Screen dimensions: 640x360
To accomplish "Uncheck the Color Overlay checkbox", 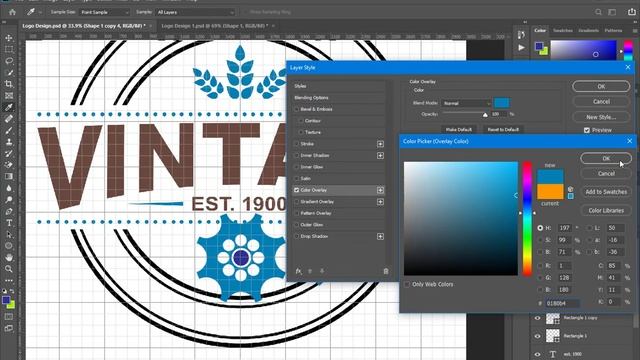I will pyautogui.click(x=297, y=190).
